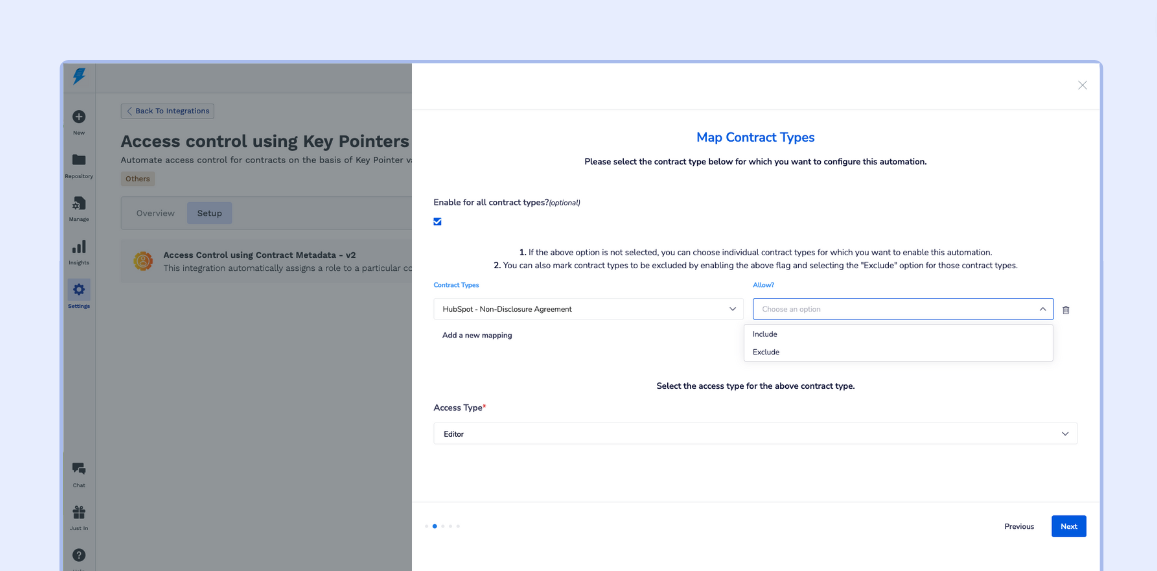Click the Settings icon in sidebar
The image size is (1157, 571).
tap(79, 290)
